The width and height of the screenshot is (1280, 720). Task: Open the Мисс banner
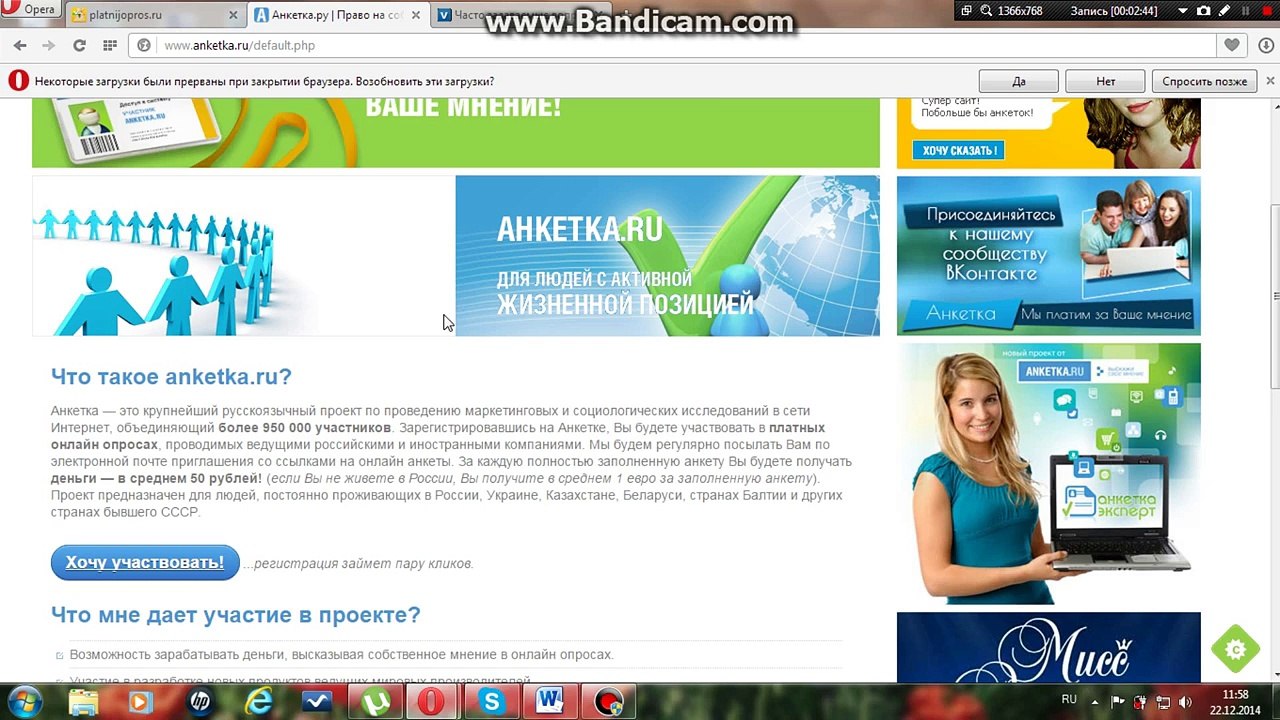point(1048,648)
